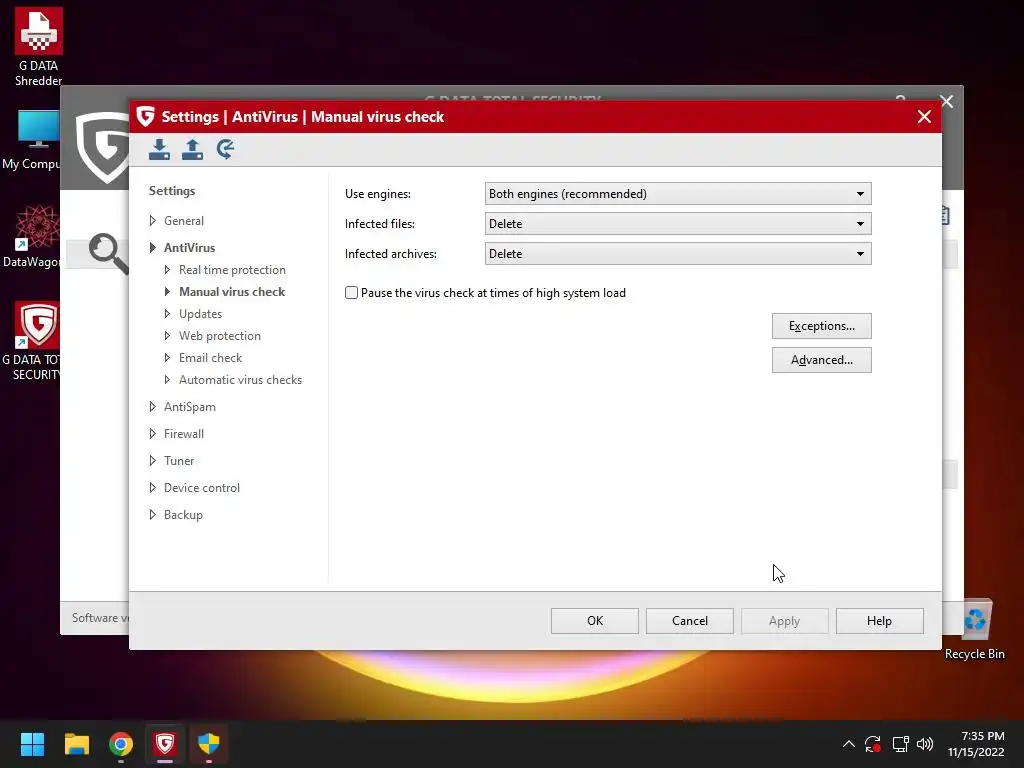Viewport: 1024px width, 768px height.
Task: Select Real time protection settings
Action: pos(232,270)
